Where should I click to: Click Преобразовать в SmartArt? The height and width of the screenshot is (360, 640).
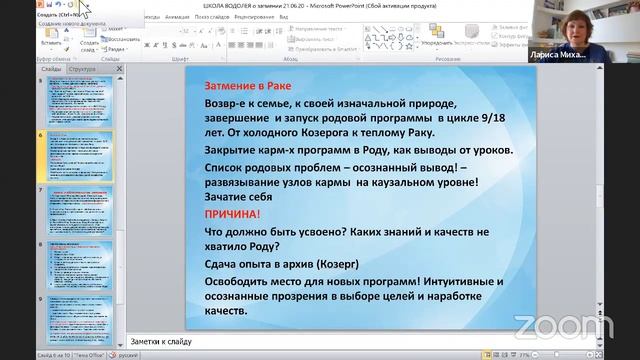(324, 49)
